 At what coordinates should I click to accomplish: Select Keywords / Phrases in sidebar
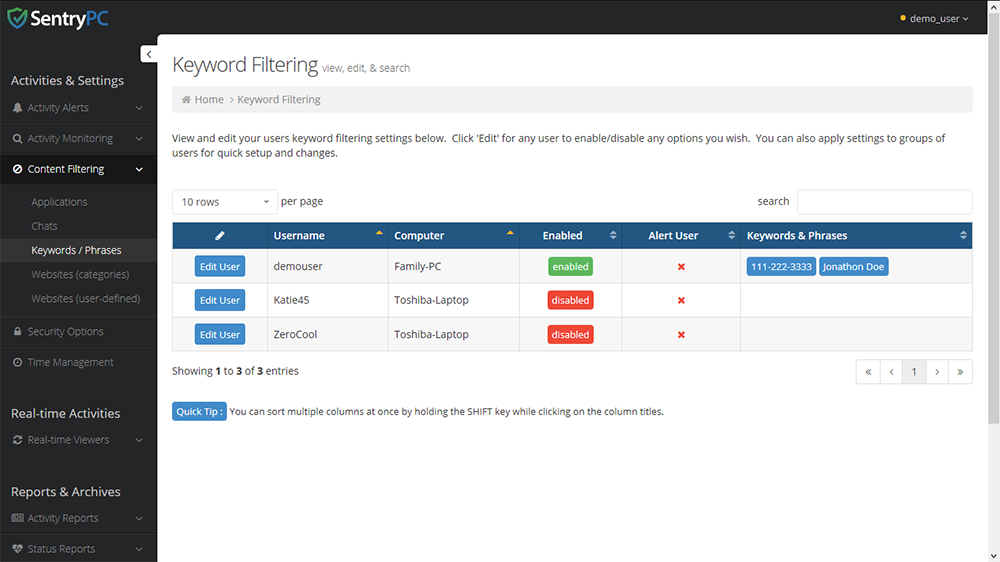point(76,250)
